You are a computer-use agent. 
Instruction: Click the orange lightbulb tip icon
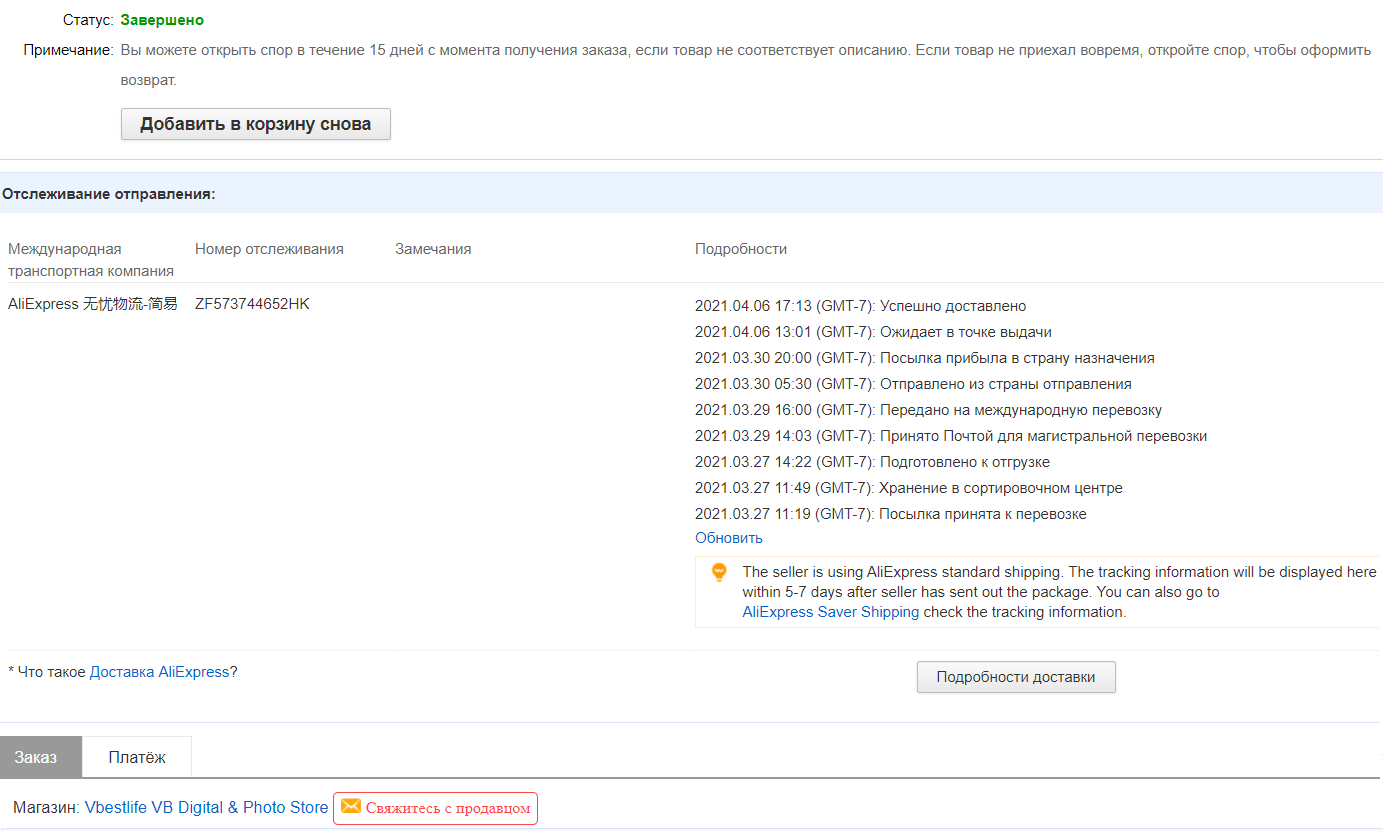(x=718, y=573)
